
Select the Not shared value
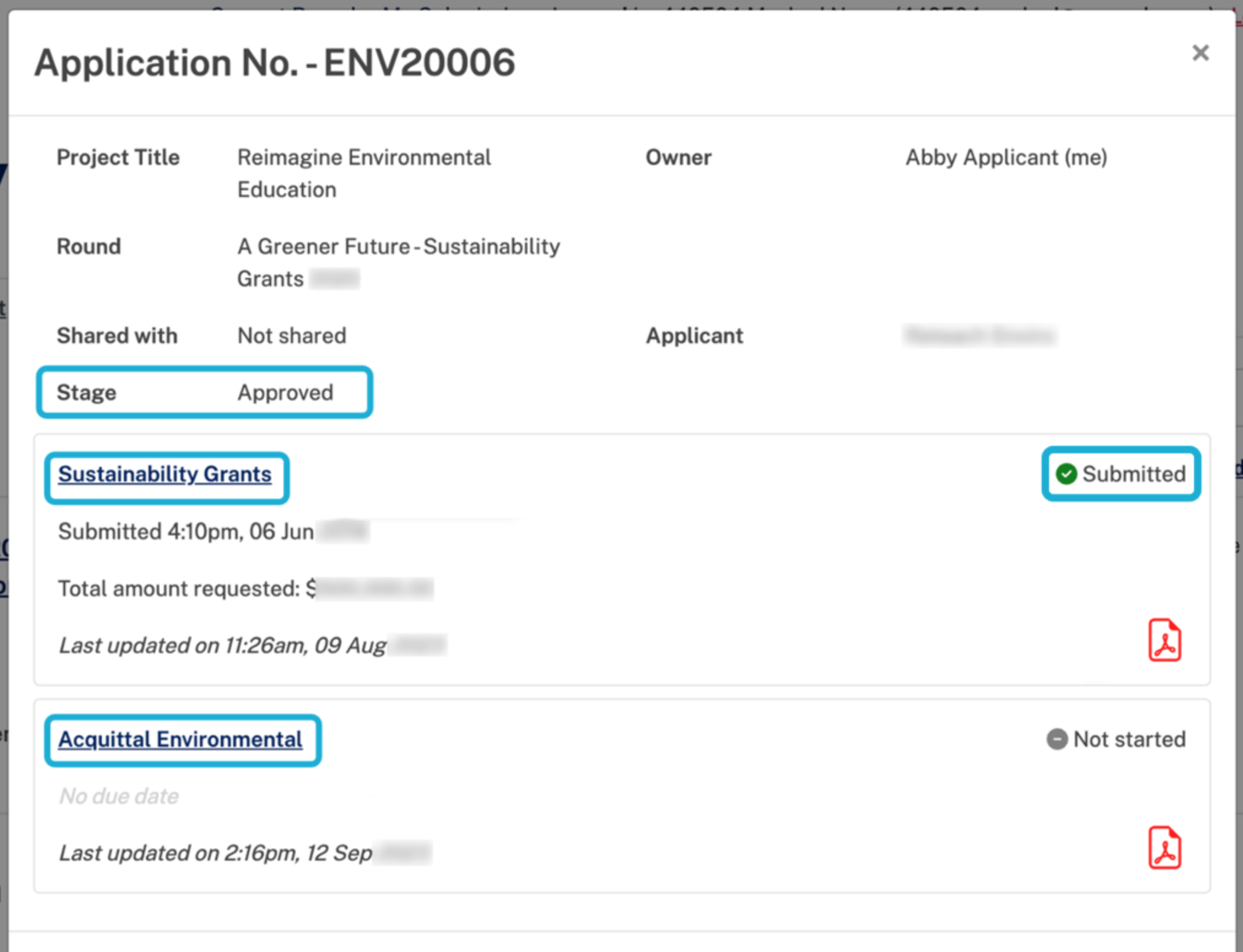pyautogui.click(x=291, y=336)
